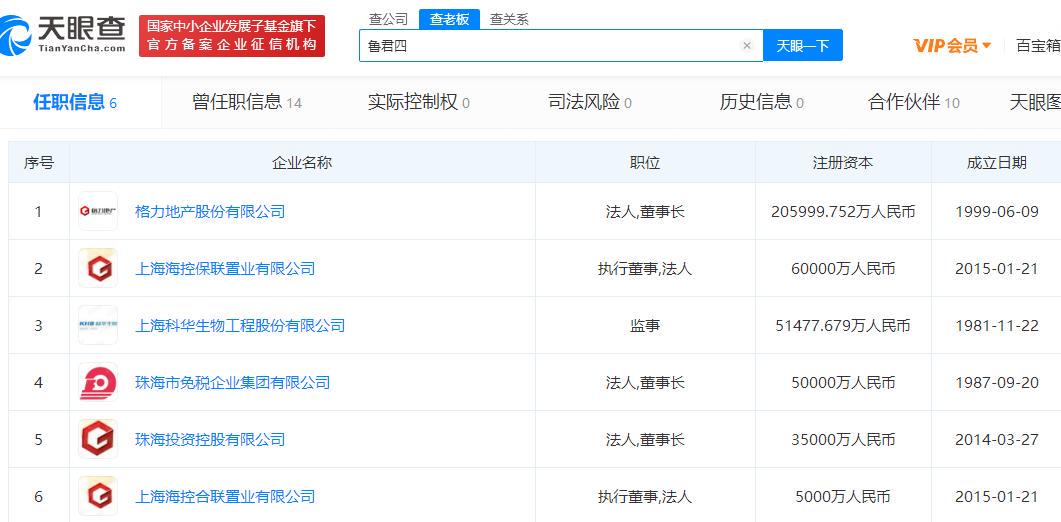
Task: Switch to the 查关系 search tab
Action: click(509, 19)
